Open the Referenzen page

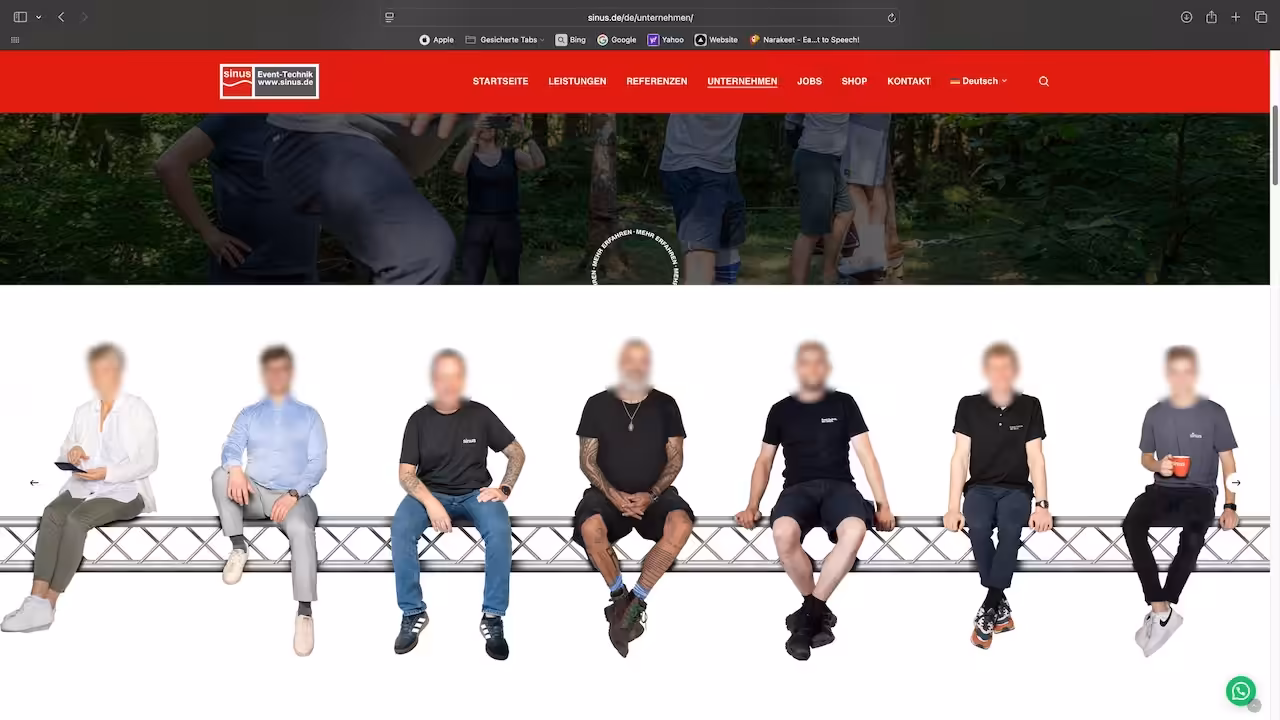click(657, 81)
